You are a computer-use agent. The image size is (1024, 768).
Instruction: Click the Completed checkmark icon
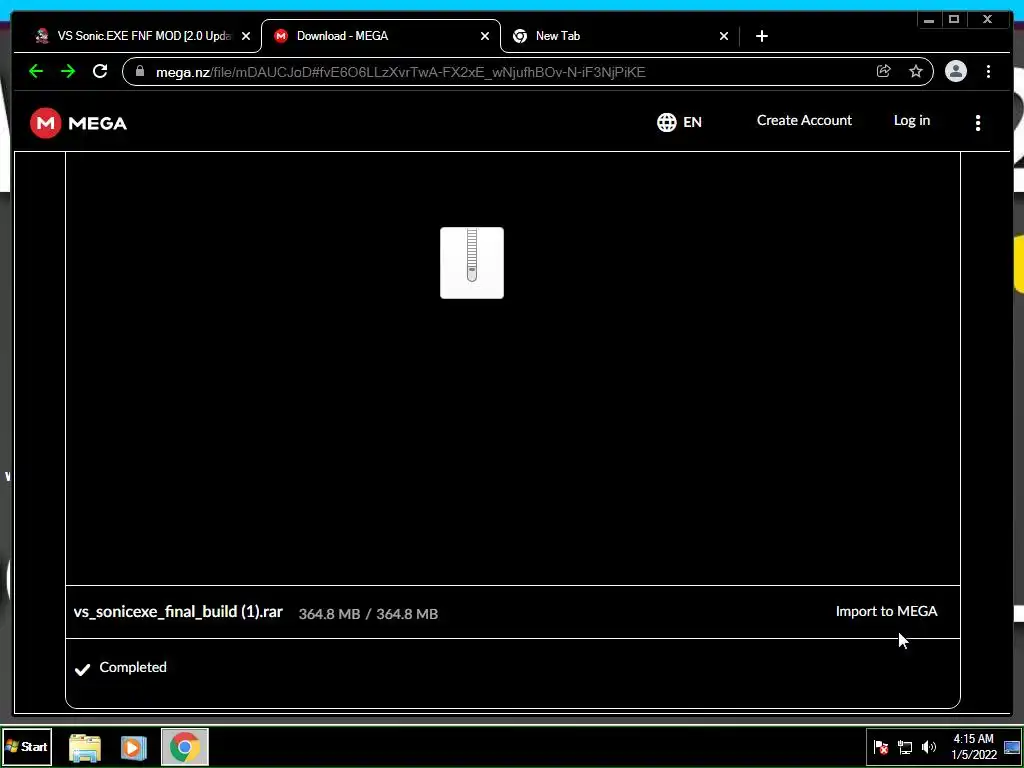click(x=82, y=669)
